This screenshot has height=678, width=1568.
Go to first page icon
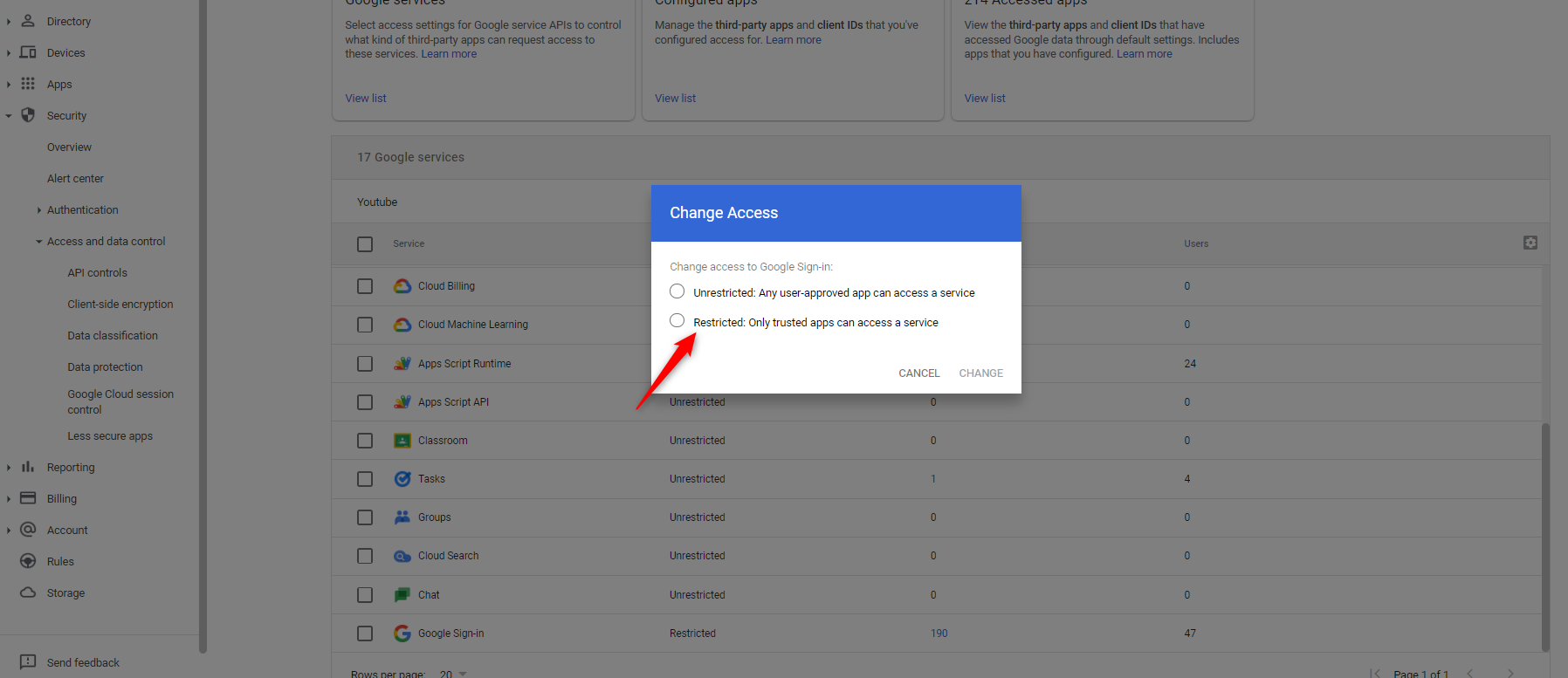coord(1375,673)
